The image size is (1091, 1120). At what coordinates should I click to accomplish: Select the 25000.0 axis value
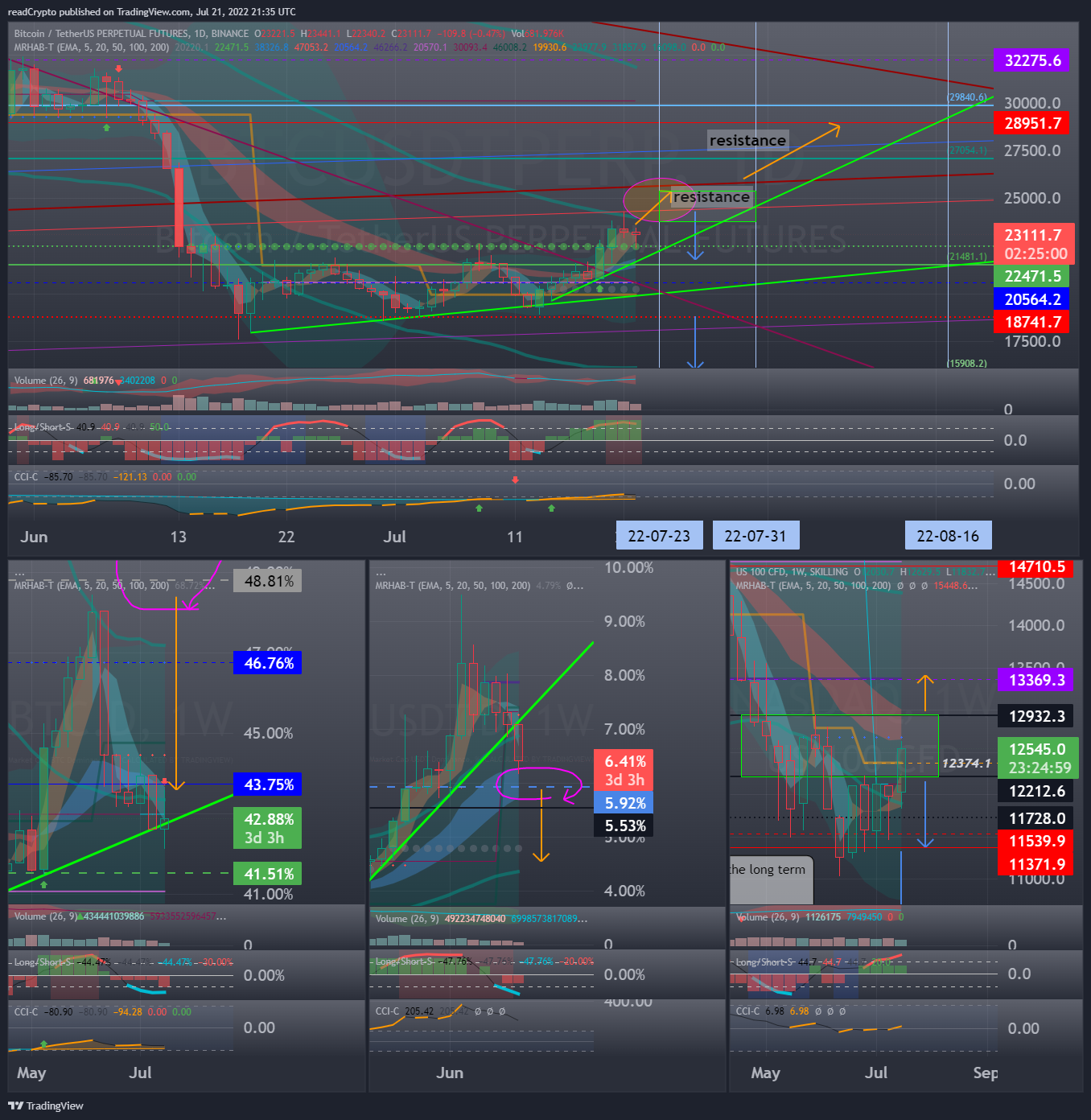1032,198
